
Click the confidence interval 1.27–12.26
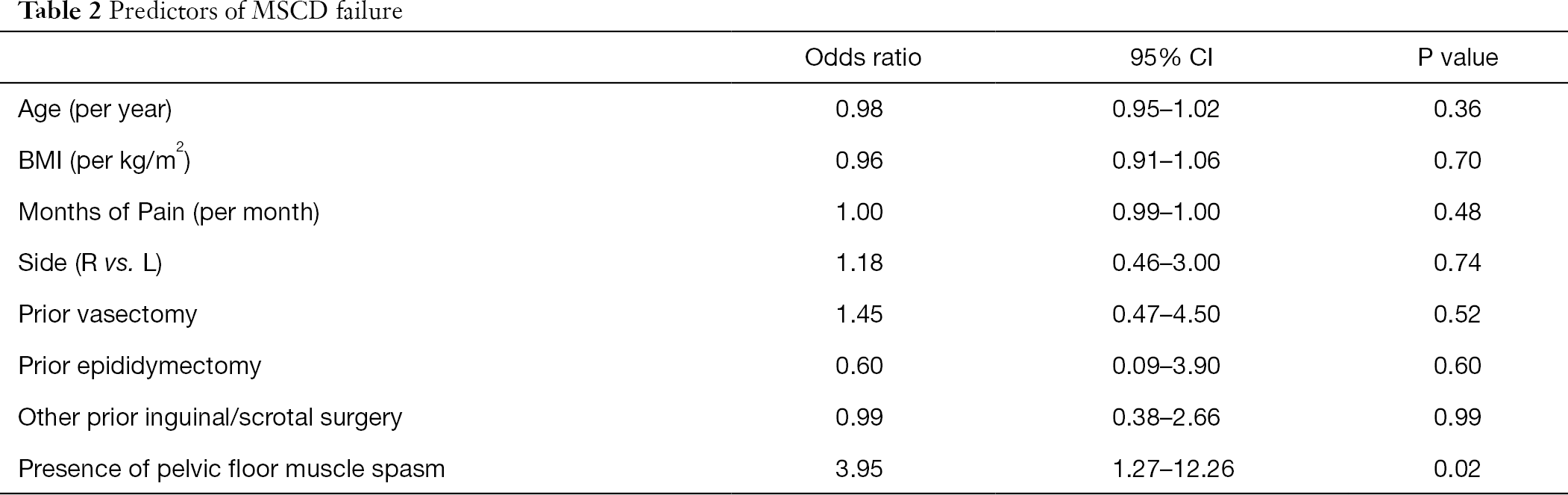click(x=1173, y=469)
